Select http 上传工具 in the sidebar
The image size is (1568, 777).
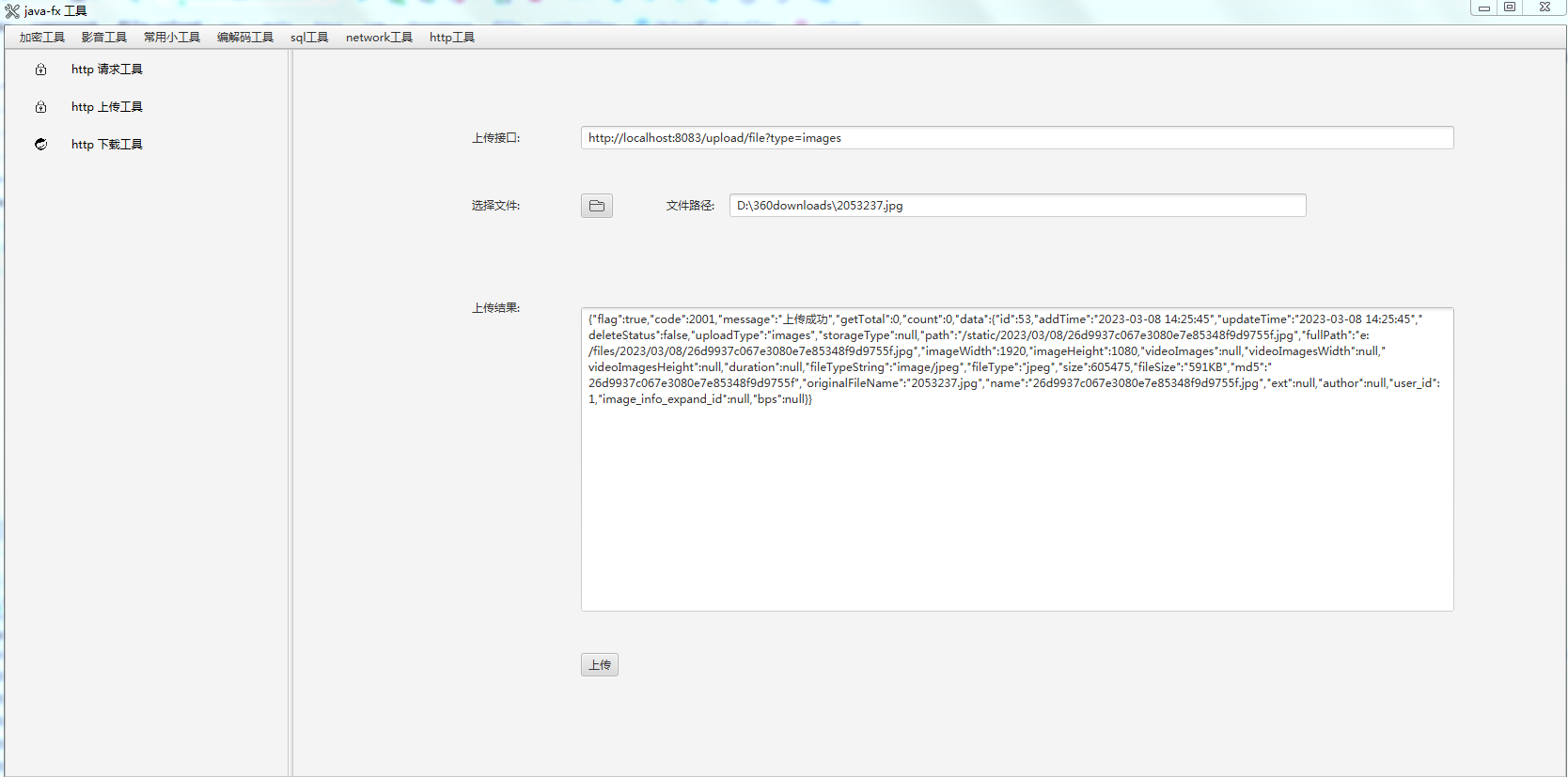pyautogui.click(x=106, y=107)
